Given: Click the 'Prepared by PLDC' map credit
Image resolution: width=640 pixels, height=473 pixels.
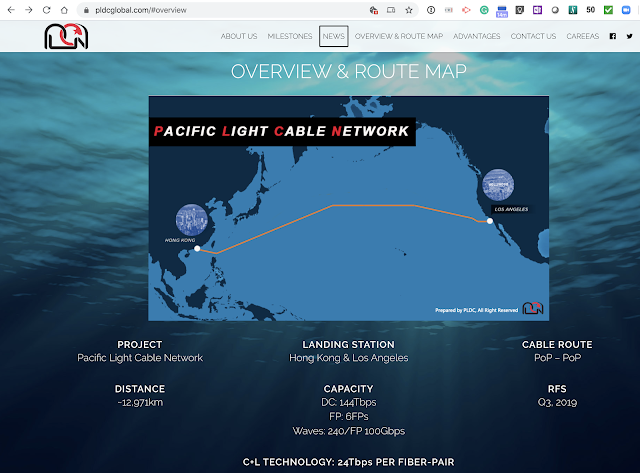Looking at the screenshot, I should (476, 310).
